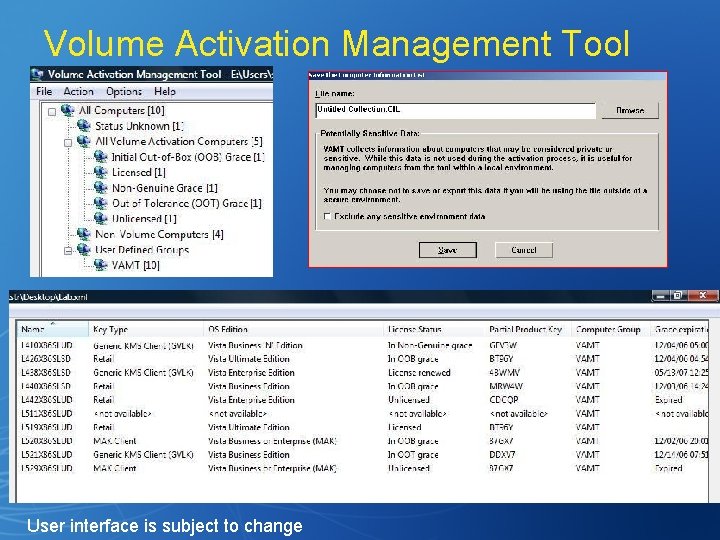Viewport: 720px width, 540px height.
Task: Click the VAMT [10] group icon
Action: tap(101, 265)
